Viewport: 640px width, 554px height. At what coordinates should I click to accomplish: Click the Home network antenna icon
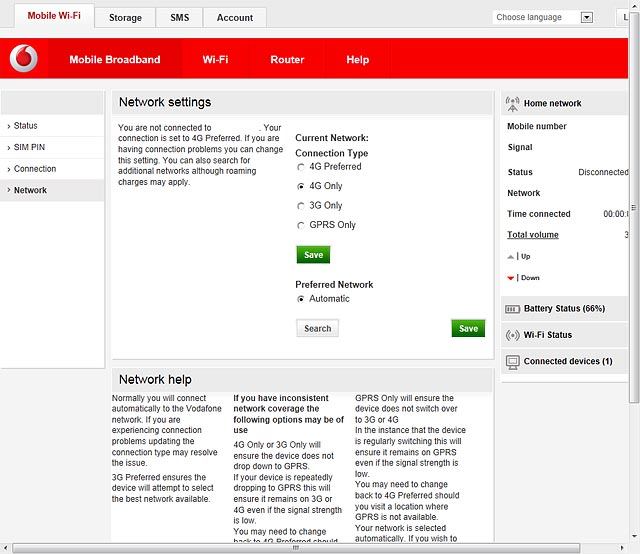tap(512, 104)
